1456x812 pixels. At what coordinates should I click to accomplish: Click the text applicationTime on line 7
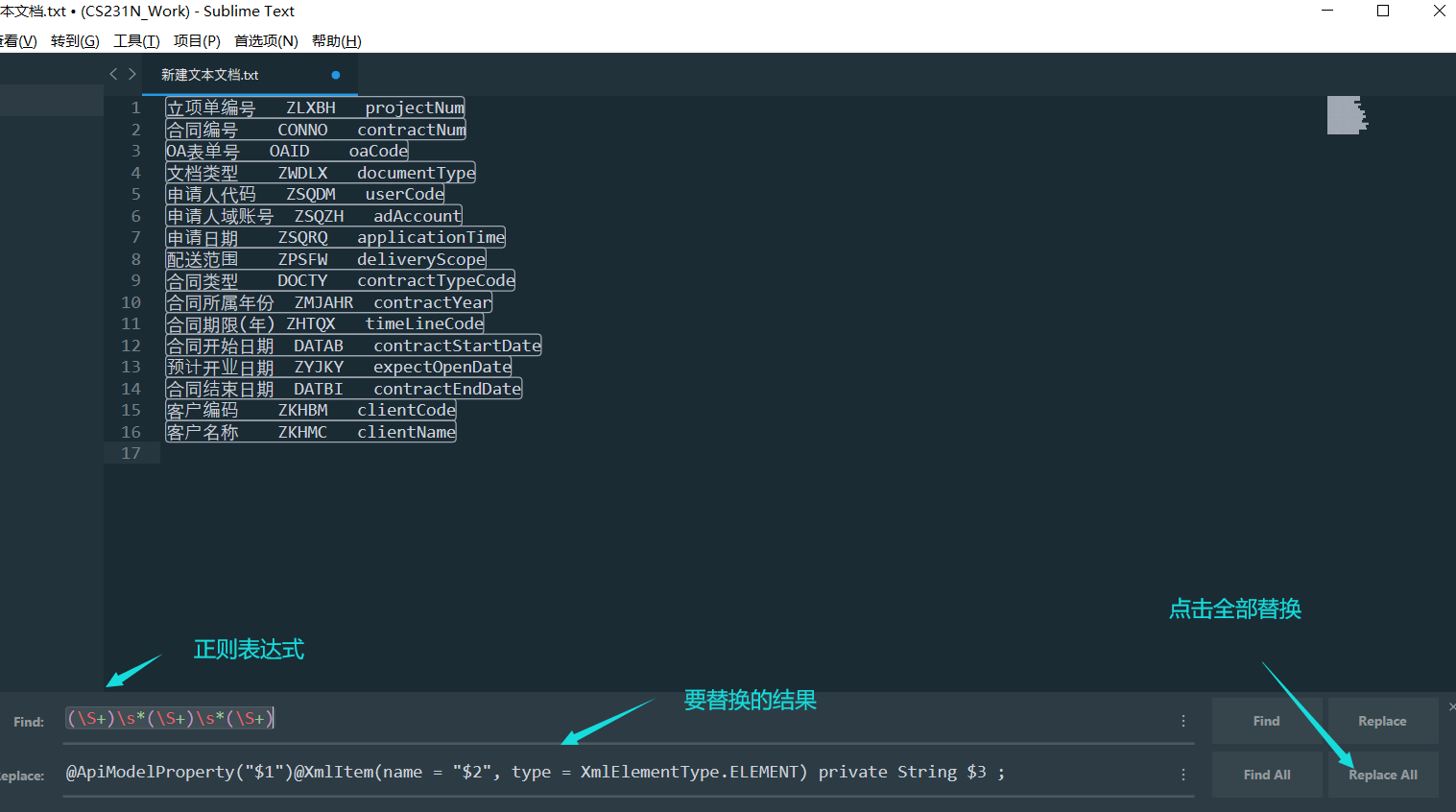point(431,237)
